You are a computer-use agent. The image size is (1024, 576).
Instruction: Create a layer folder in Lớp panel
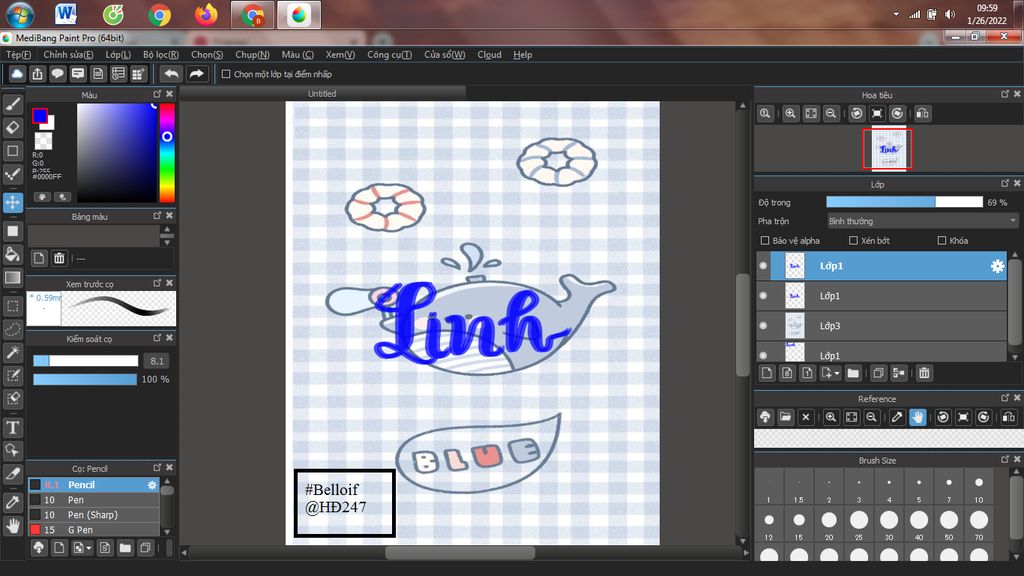(x=853, y=373)
